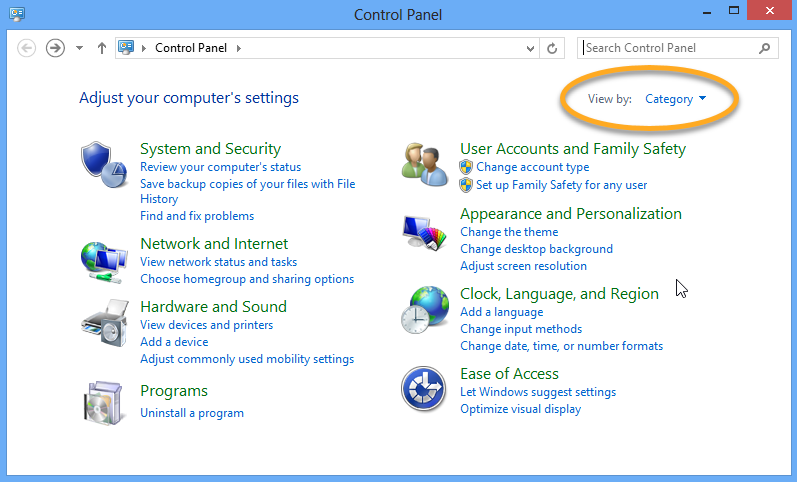Click the Control Panel breadcrumb in address bar
Screen dimensions: 797x482
pos(189,48)
